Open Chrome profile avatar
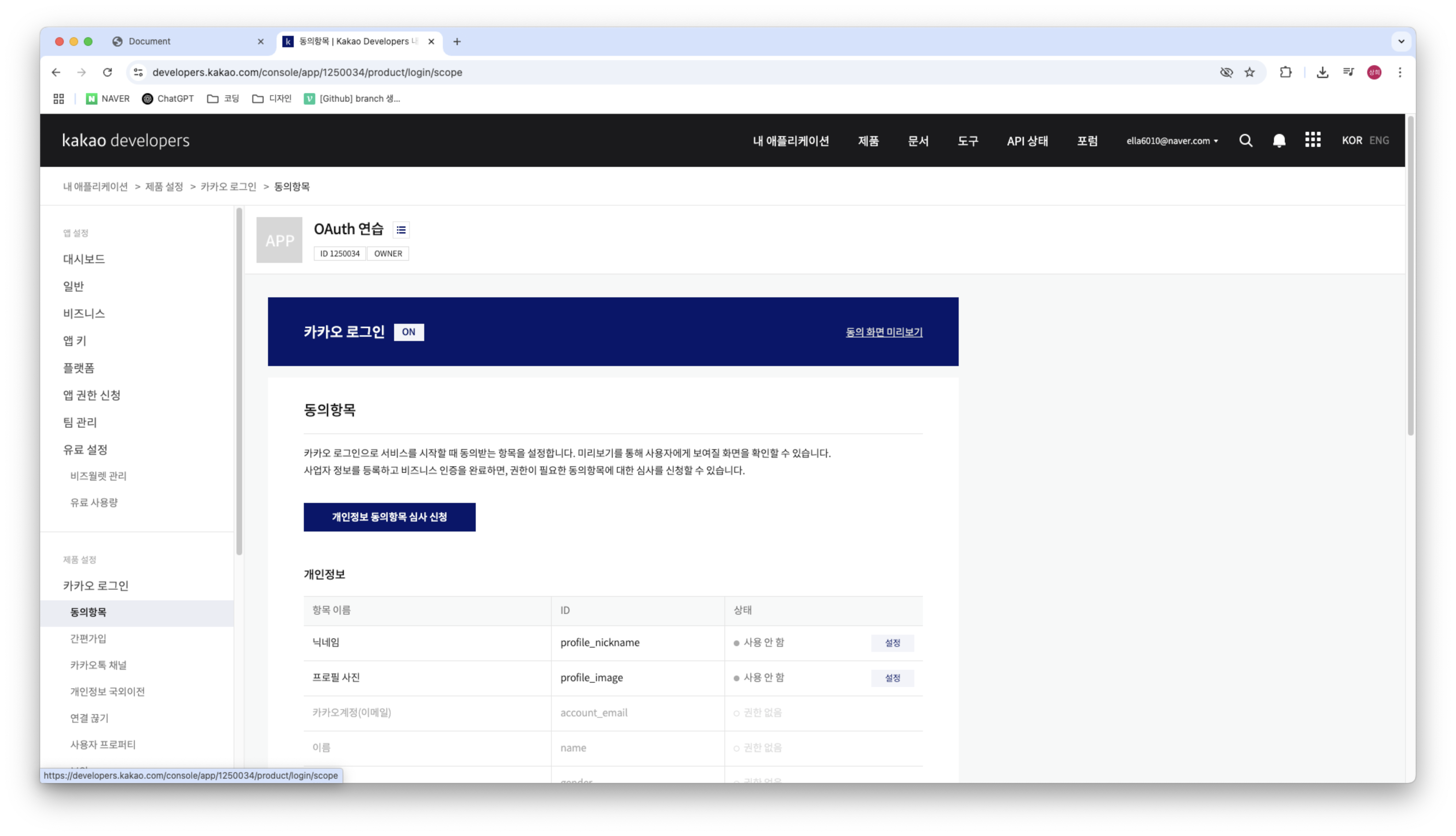 [x=1374, y=72]
